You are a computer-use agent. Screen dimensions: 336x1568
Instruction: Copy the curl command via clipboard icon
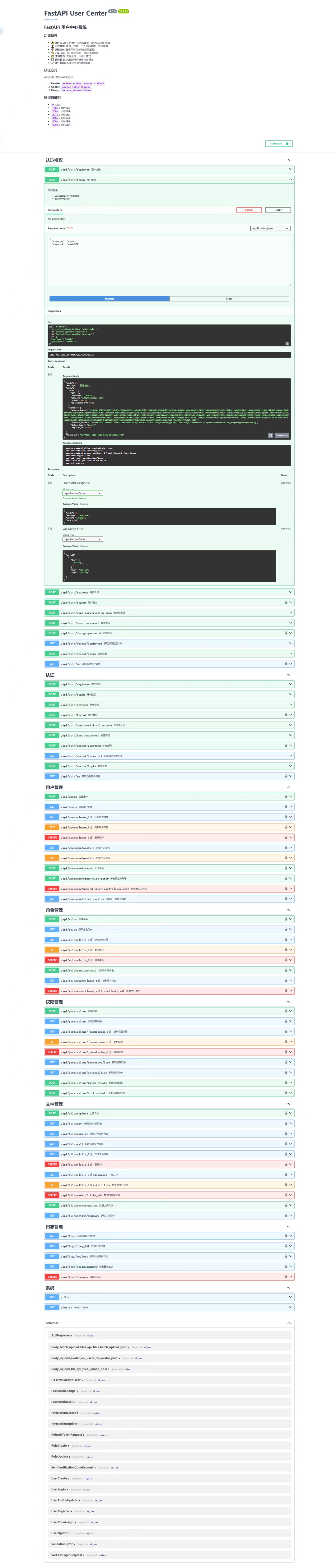[287, 343]
